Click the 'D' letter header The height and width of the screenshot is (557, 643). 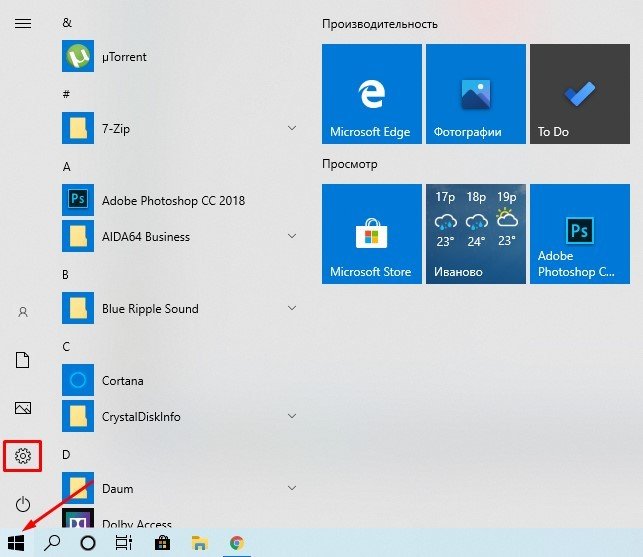click(66, 454)
